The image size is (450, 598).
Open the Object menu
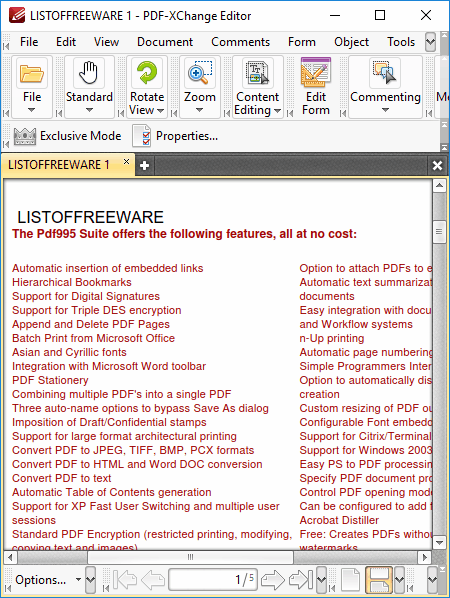click(351, 42)
